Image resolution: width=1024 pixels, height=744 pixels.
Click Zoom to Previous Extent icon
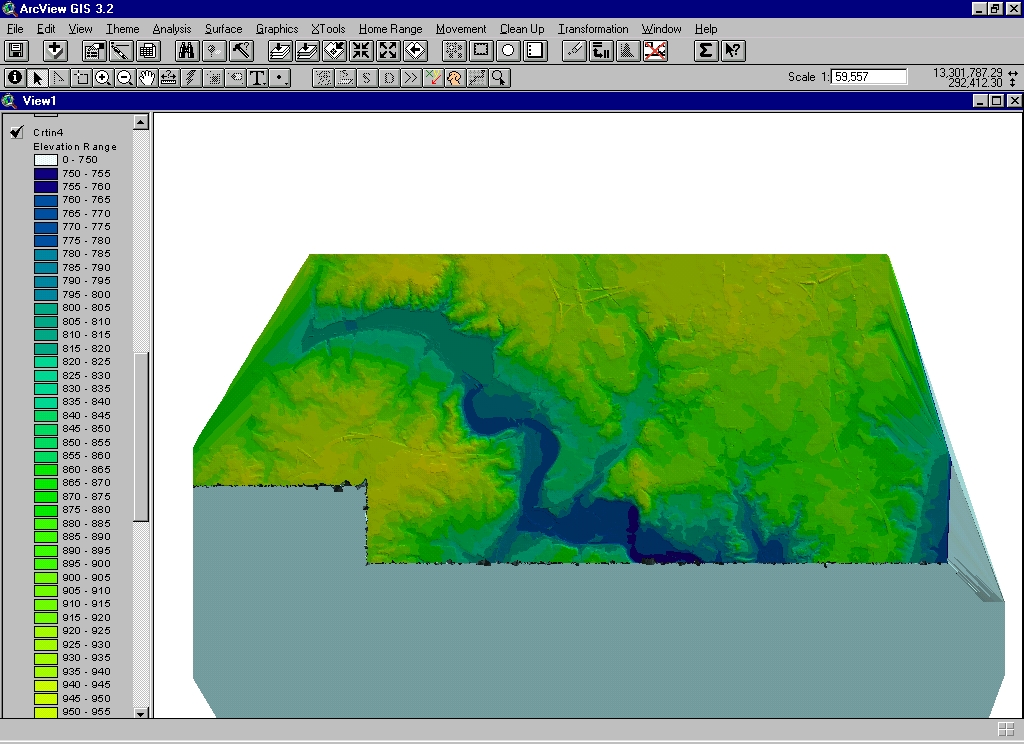click(415, 51)
